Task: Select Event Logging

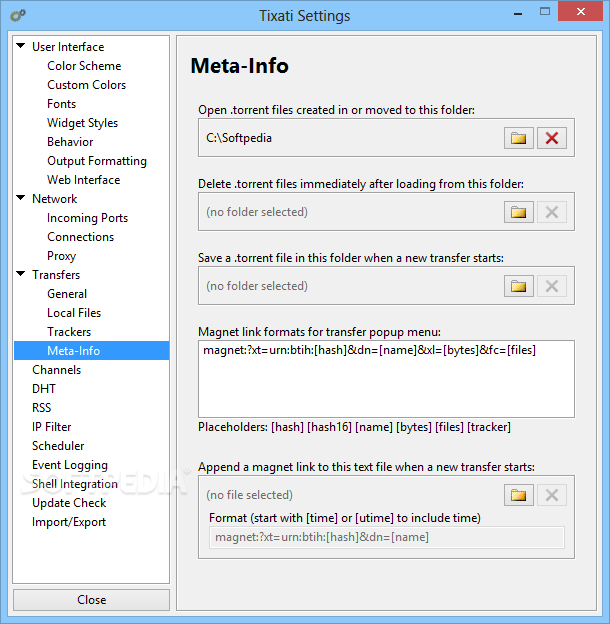Action: (x=70, y=465)
